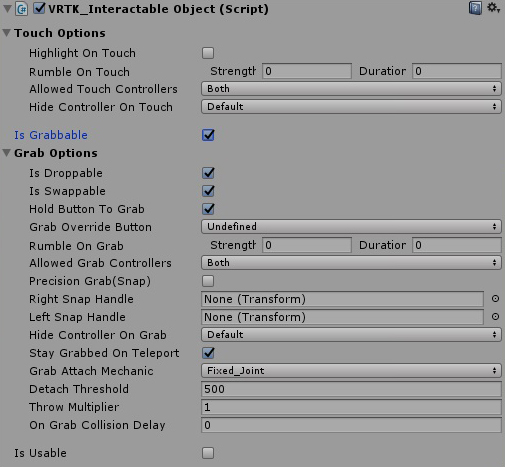The width and height of the screenshot is (505, 467).
Task: Click the Detach Threshold value field
Action: [351, 389]
